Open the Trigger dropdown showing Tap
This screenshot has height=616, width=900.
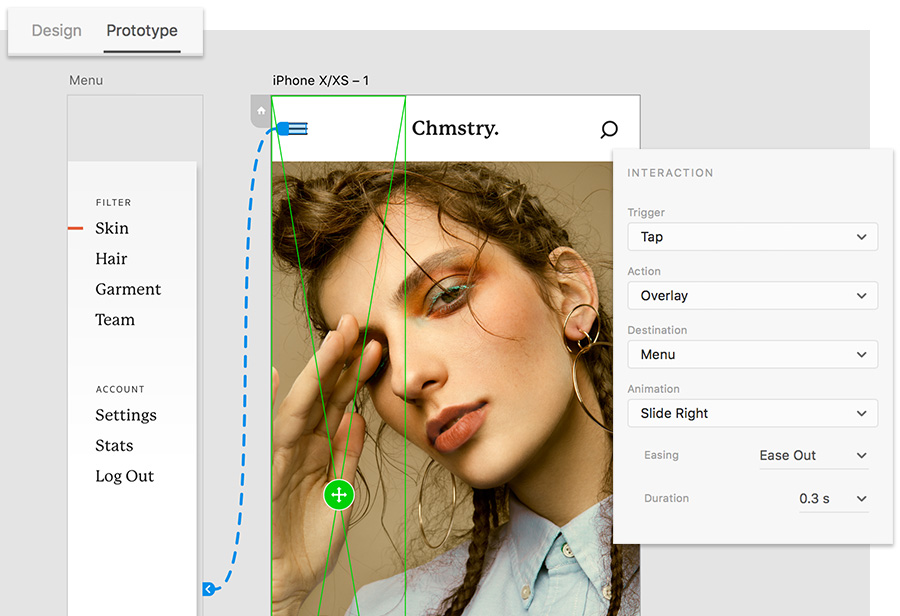point(752,237)
